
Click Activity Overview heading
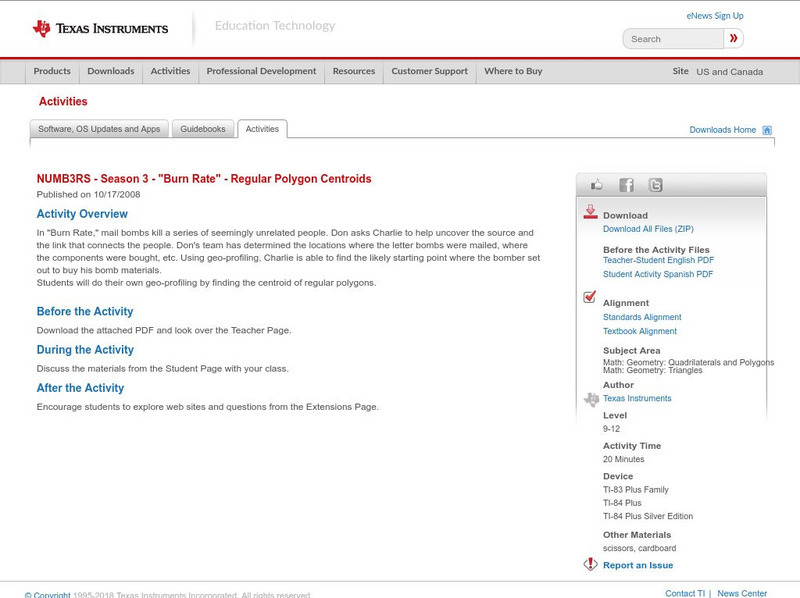click(x=82, y=214)
